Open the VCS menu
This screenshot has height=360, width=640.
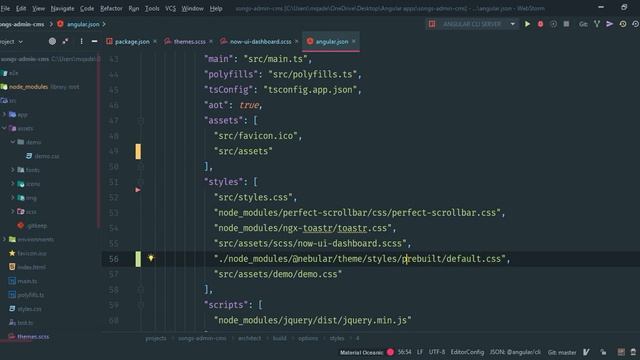coord(171,8)
